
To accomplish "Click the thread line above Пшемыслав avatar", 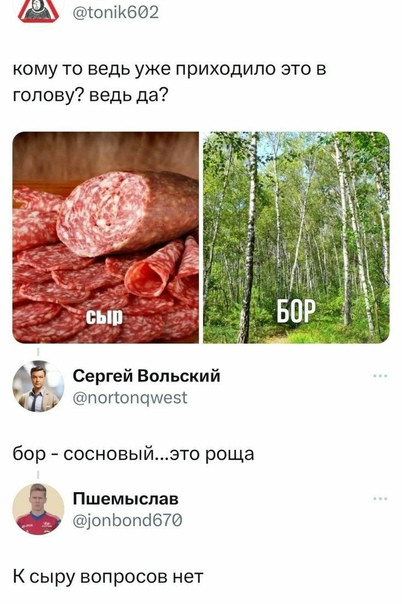I will 38,475.
